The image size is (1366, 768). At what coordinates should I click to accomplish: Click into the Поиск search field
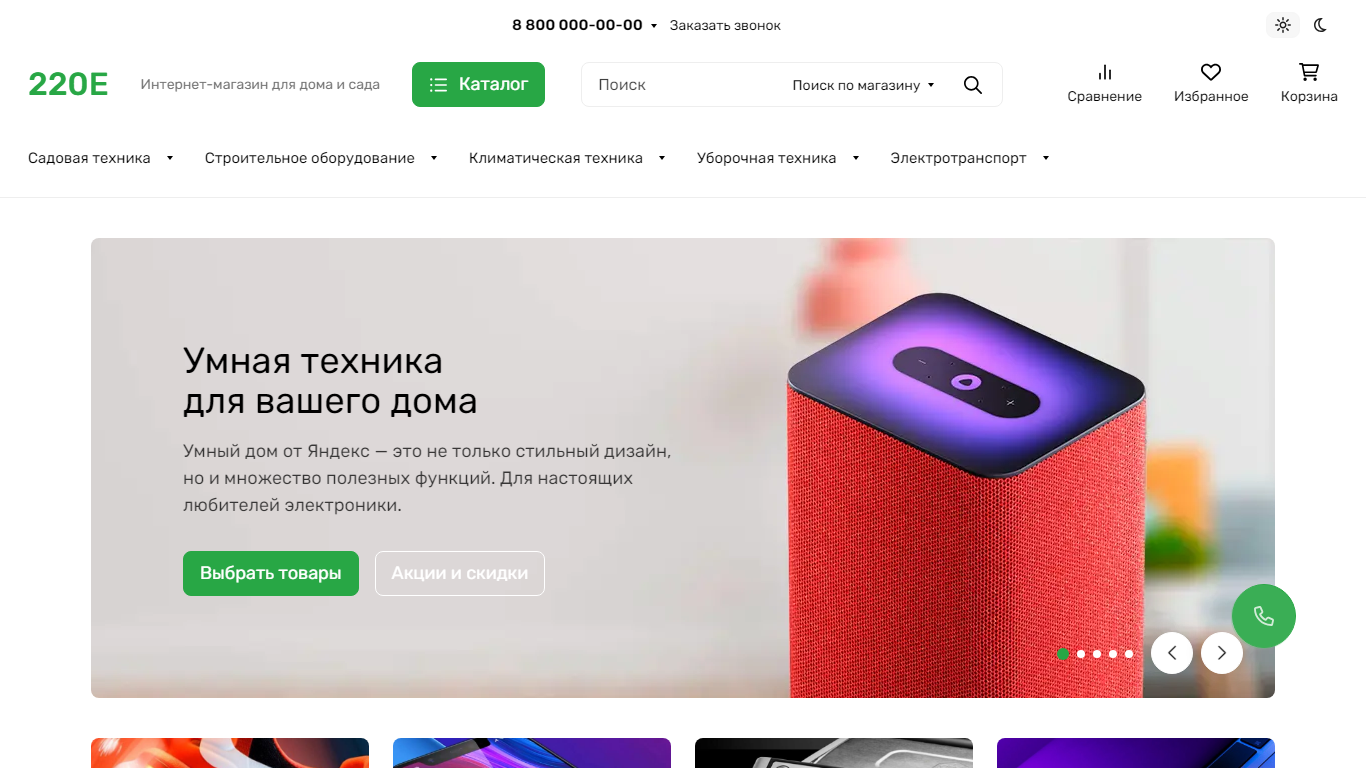coord(685,85)
